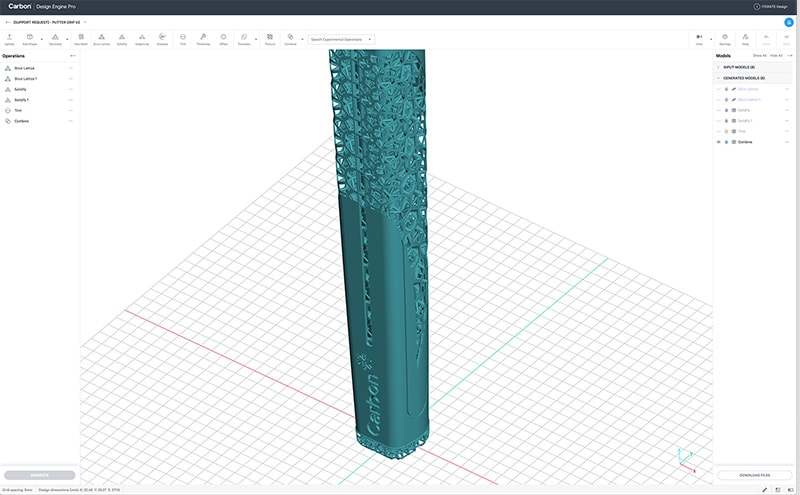Open options menu for Solidify 1 operation
The image size is (800, 495).
(x=71, y=100)
